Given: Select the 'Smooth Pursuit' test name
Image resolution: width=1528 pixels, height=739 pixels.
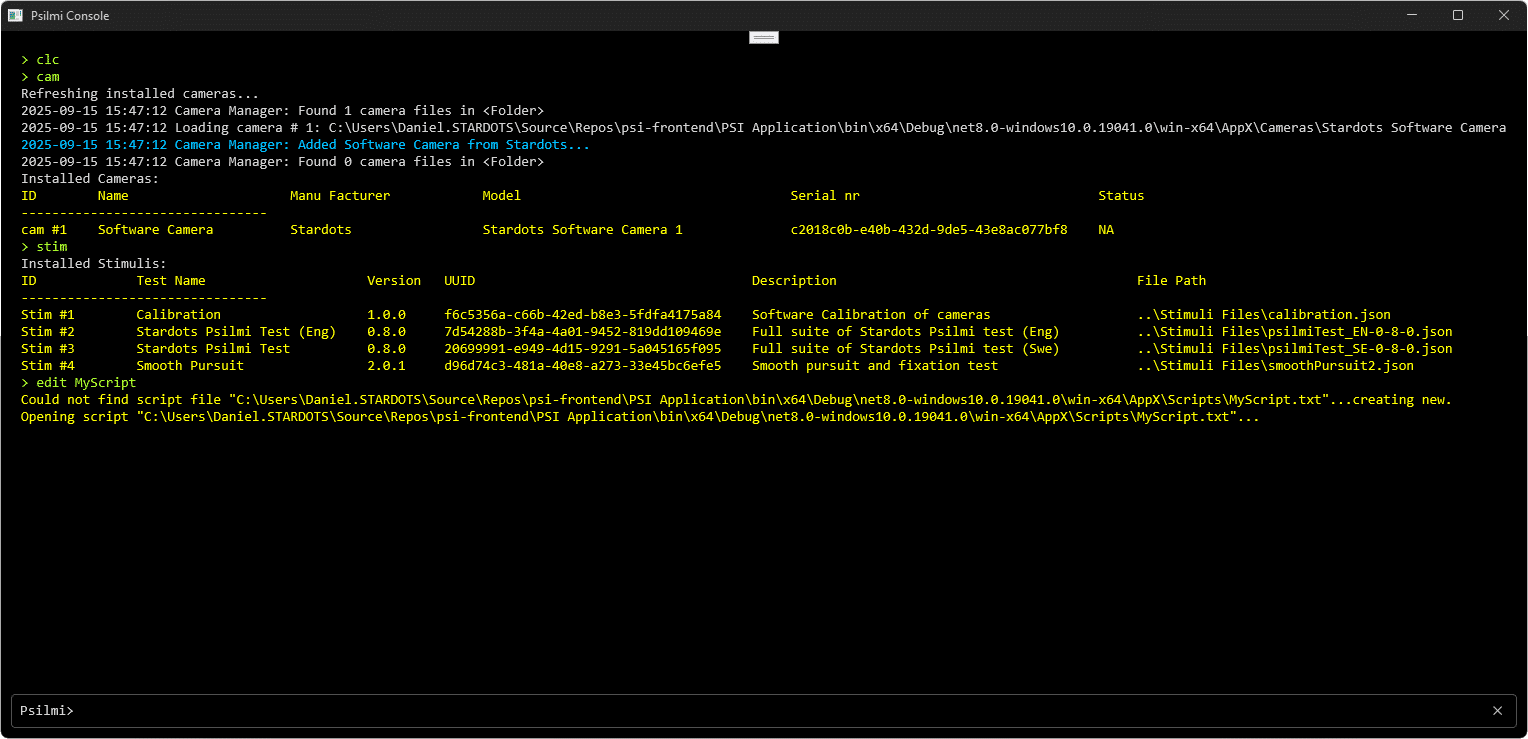Looking at the screenshot, I should (190, 366).
